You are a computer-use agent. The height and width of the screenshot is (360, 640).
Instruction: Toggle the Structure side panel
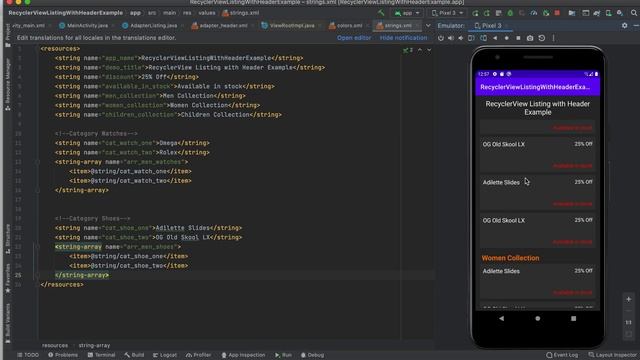coord(8,239)
